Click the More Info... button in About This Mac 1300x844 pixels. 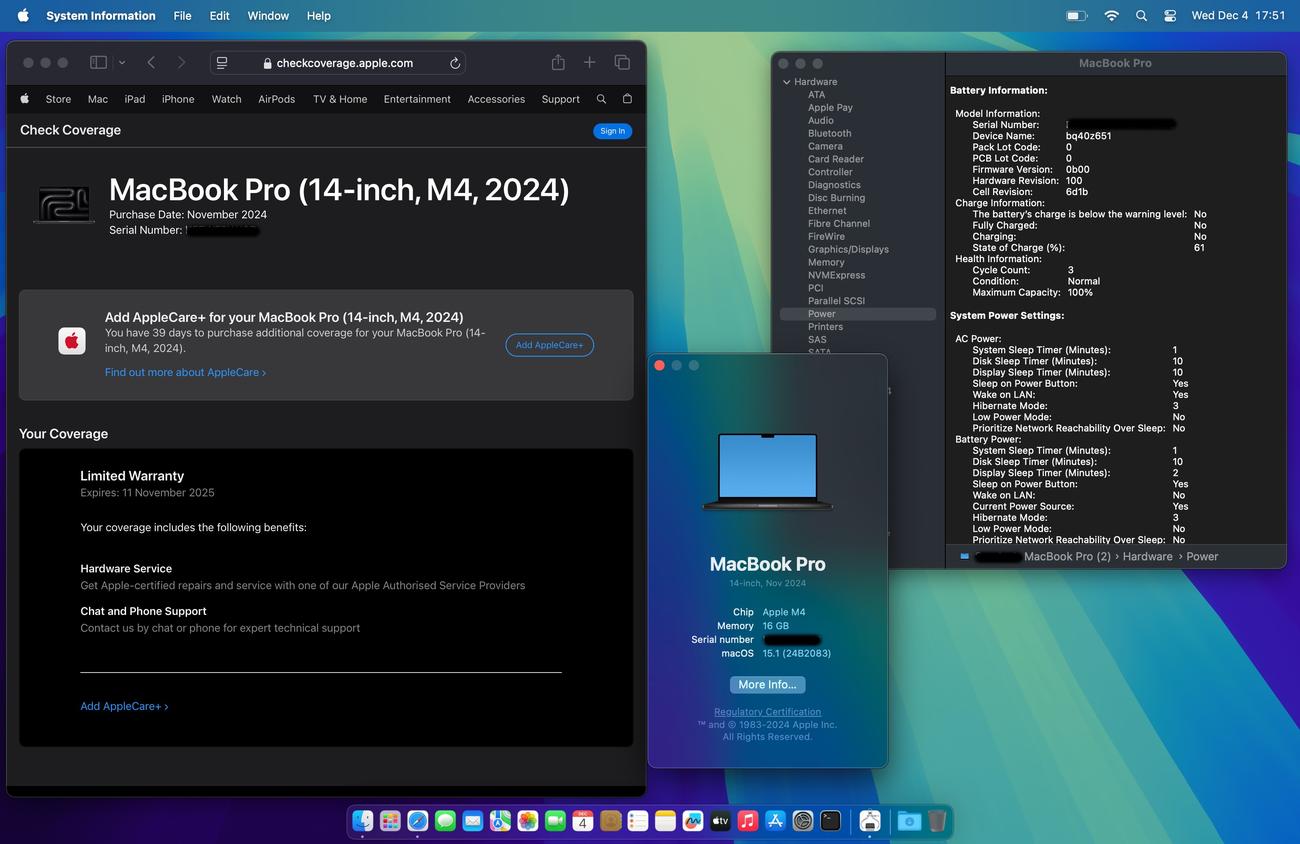767,685
